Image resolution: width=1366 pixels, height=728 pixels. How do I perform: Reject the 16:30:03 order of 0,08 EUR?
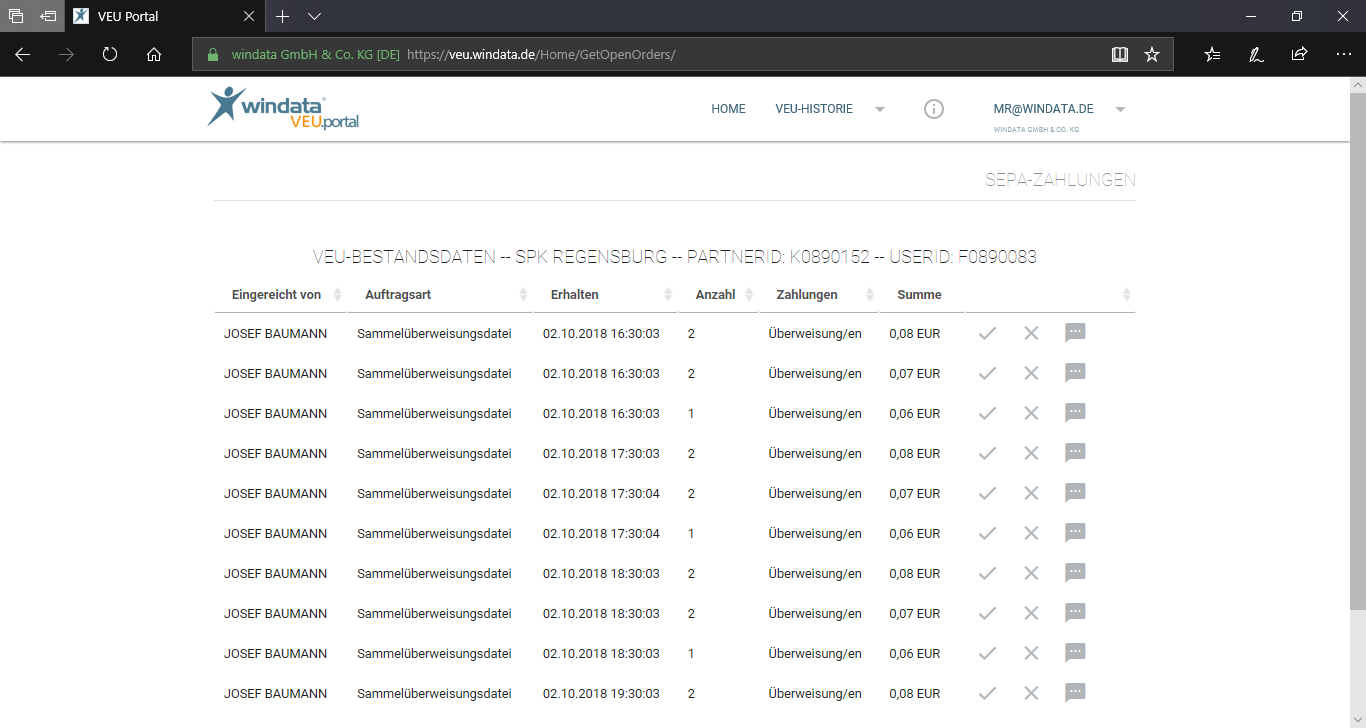pyautogui.click(x=1031, y=333)
